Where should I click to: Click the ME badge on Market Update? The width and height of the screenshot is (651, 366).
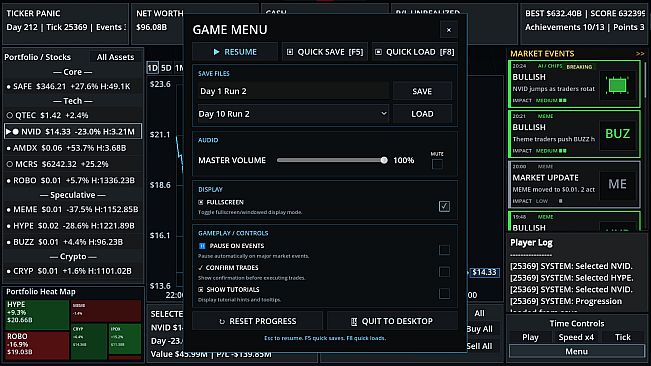tap(617, 184)
